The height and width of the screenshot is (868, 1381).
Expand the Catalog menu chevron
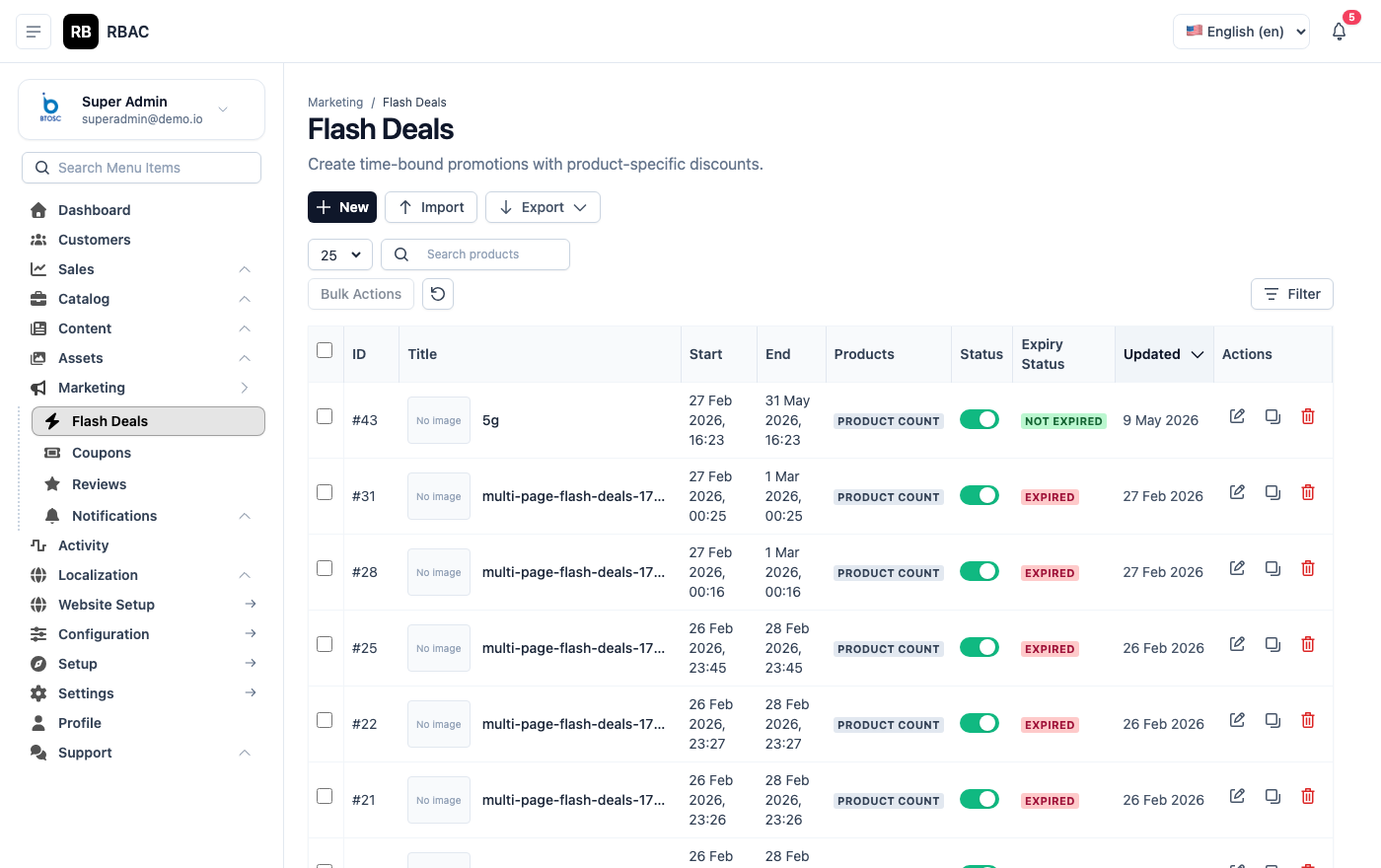pos(245,299)
